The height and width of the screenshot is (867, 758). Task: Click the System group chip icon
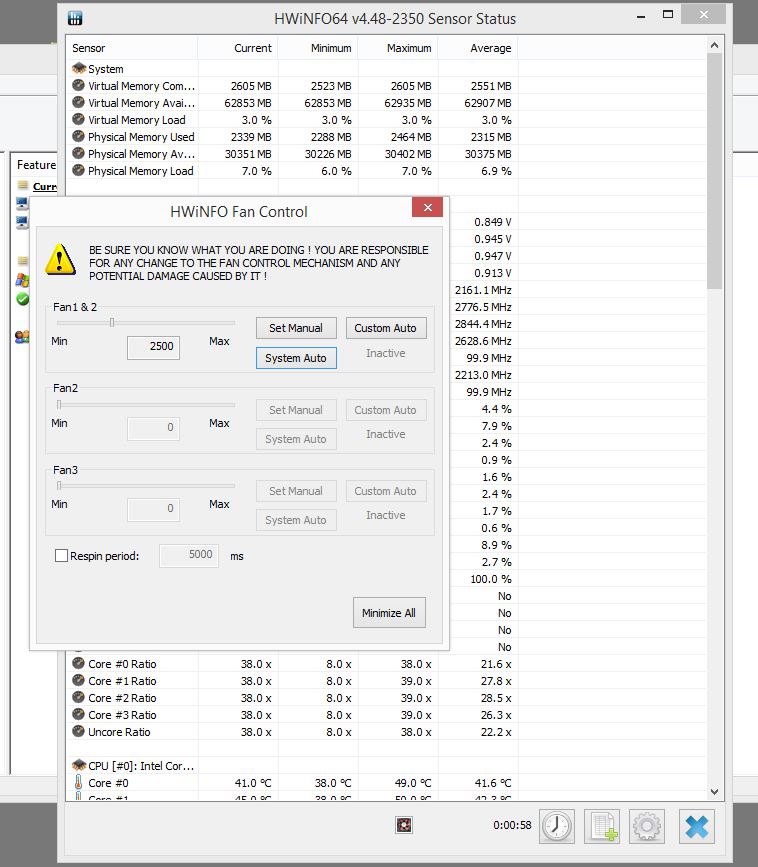(x=79, y=69)
